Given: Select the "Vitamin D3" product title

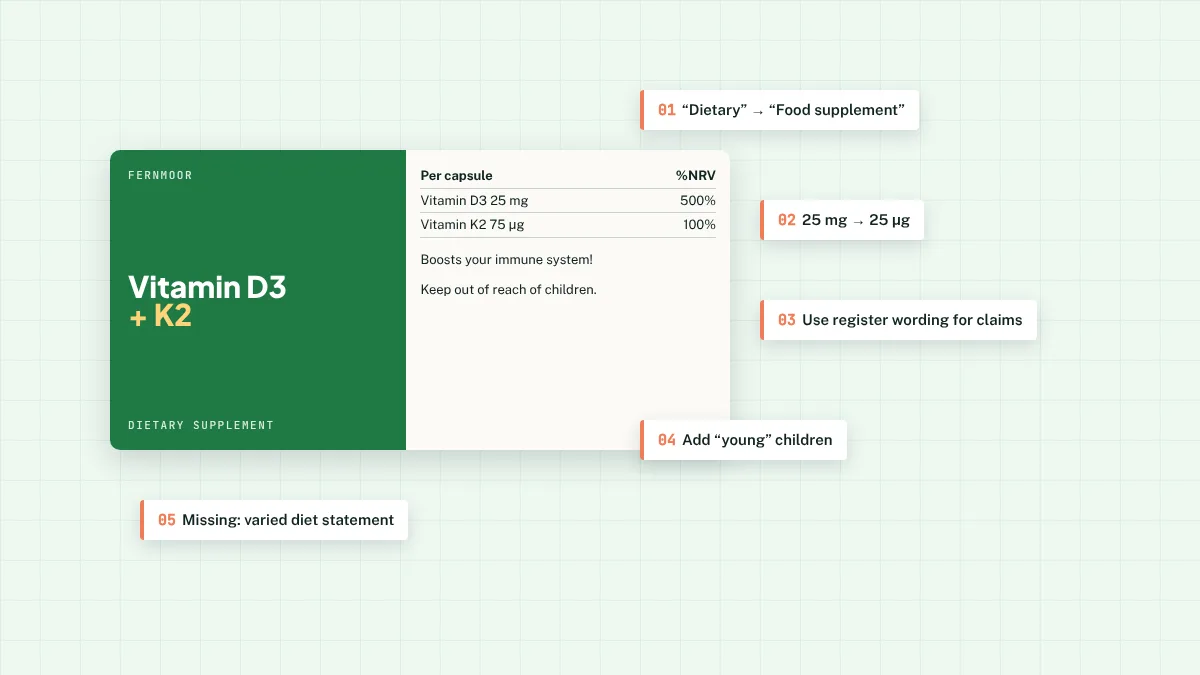Looking at the screenshot, I should pyautogui.click(x=207, y=288).
